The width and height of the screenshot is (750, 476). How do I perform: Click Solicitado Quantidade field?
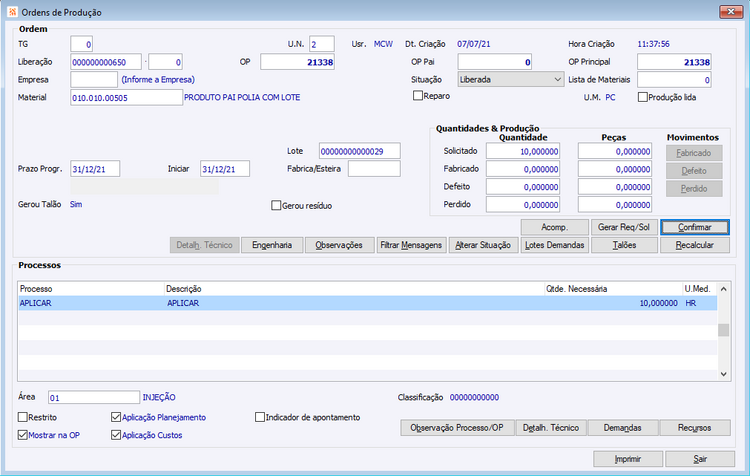pyautogui.click(x=523, y=151)
